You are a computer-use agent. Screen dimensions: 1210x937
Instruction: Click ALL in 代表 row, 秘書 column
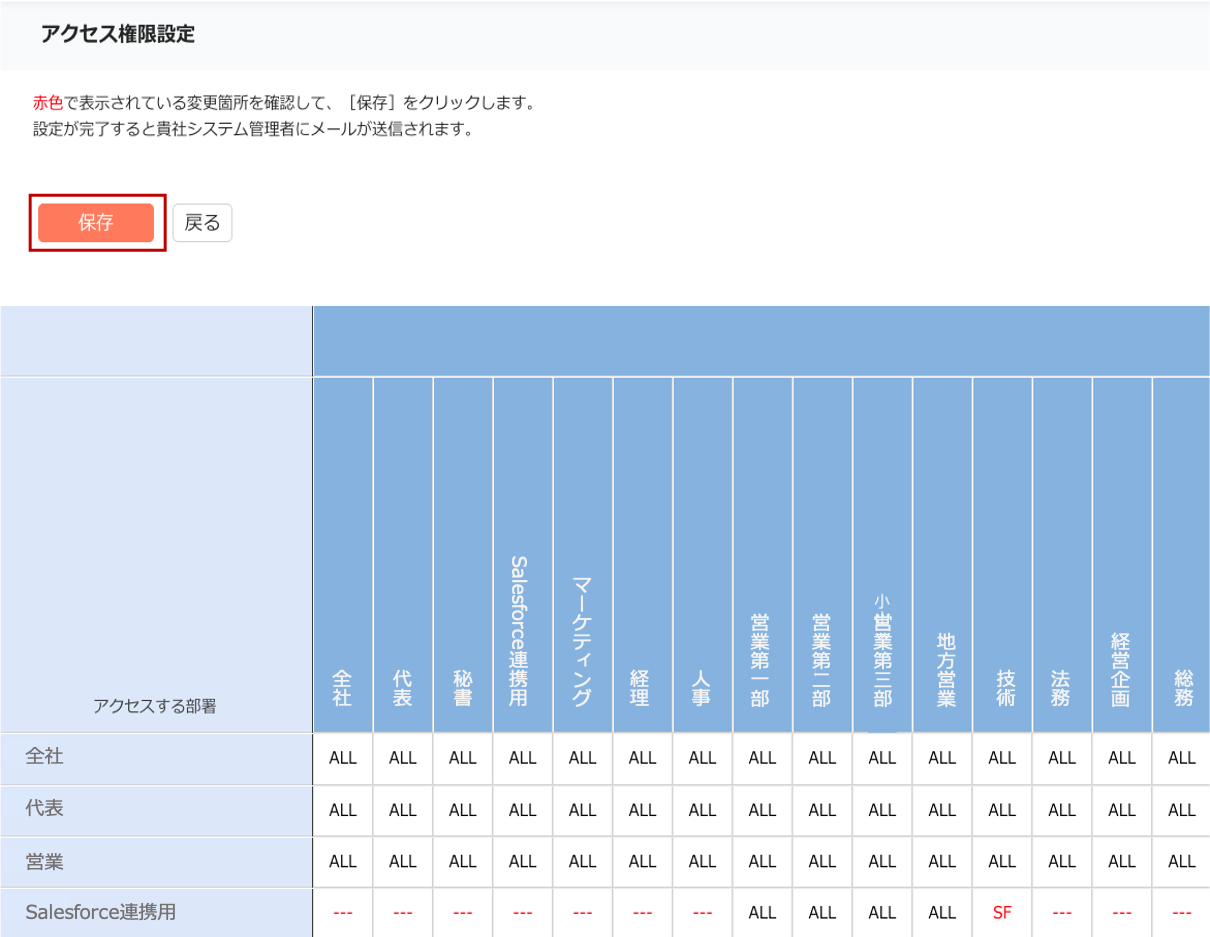463,810
